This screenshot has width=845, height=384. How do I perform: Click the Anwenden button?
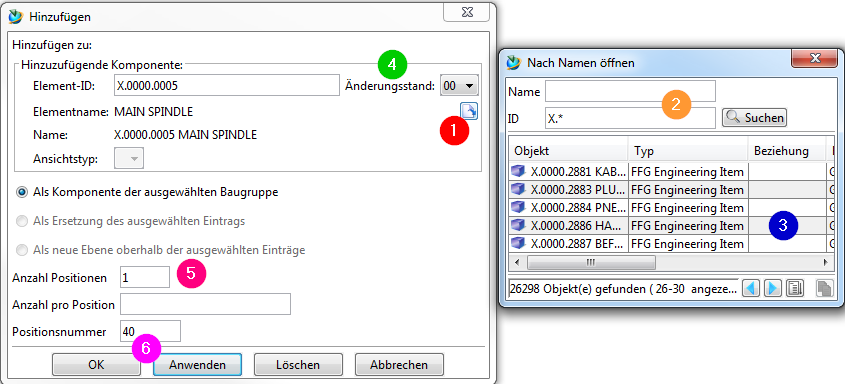(x=197, y=365)
